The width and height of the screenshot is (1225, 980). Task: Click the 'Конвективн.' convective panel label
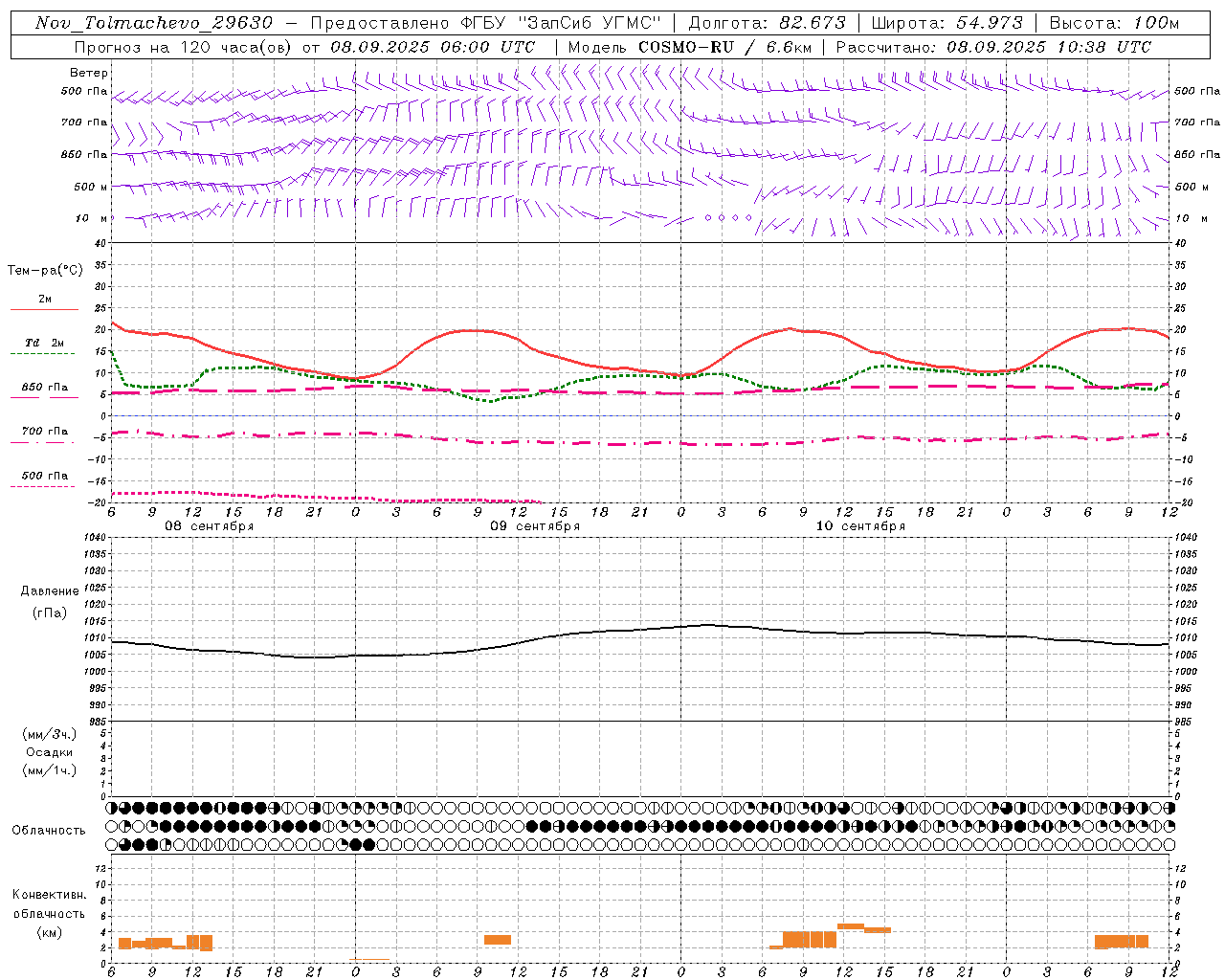click(x=50, y=895)
